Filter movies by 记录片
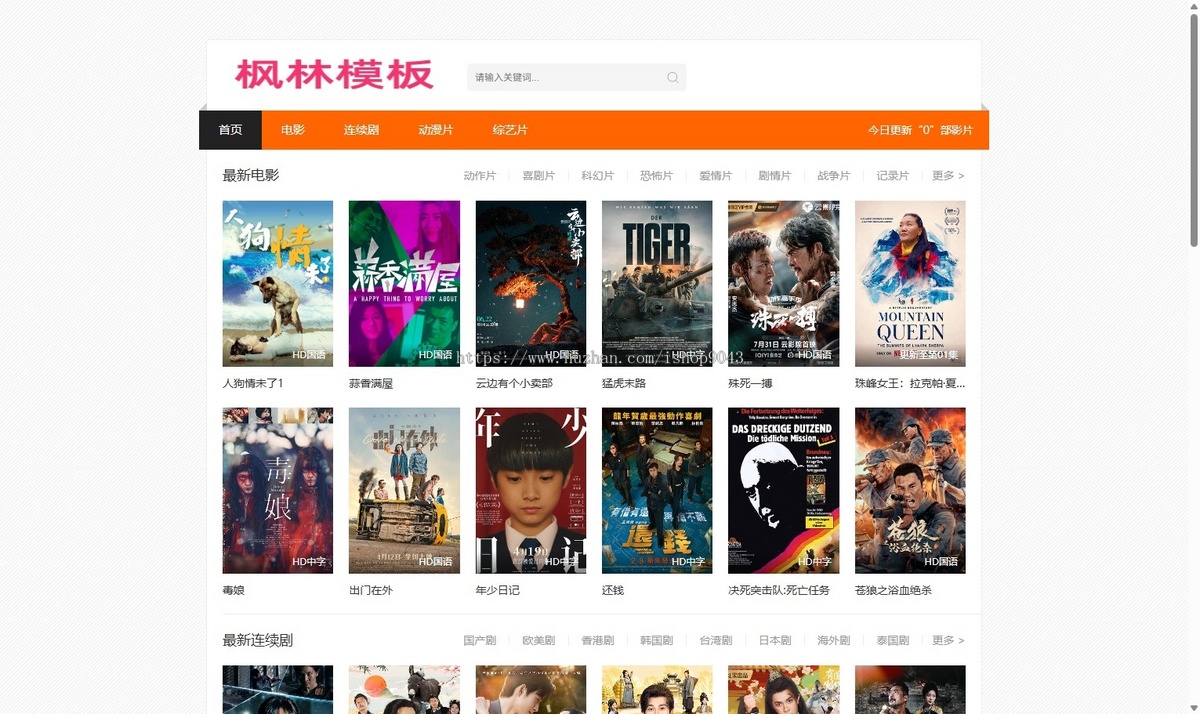Image resolution: width=1200 pixels, height=714 pixels. pos(893,176)
